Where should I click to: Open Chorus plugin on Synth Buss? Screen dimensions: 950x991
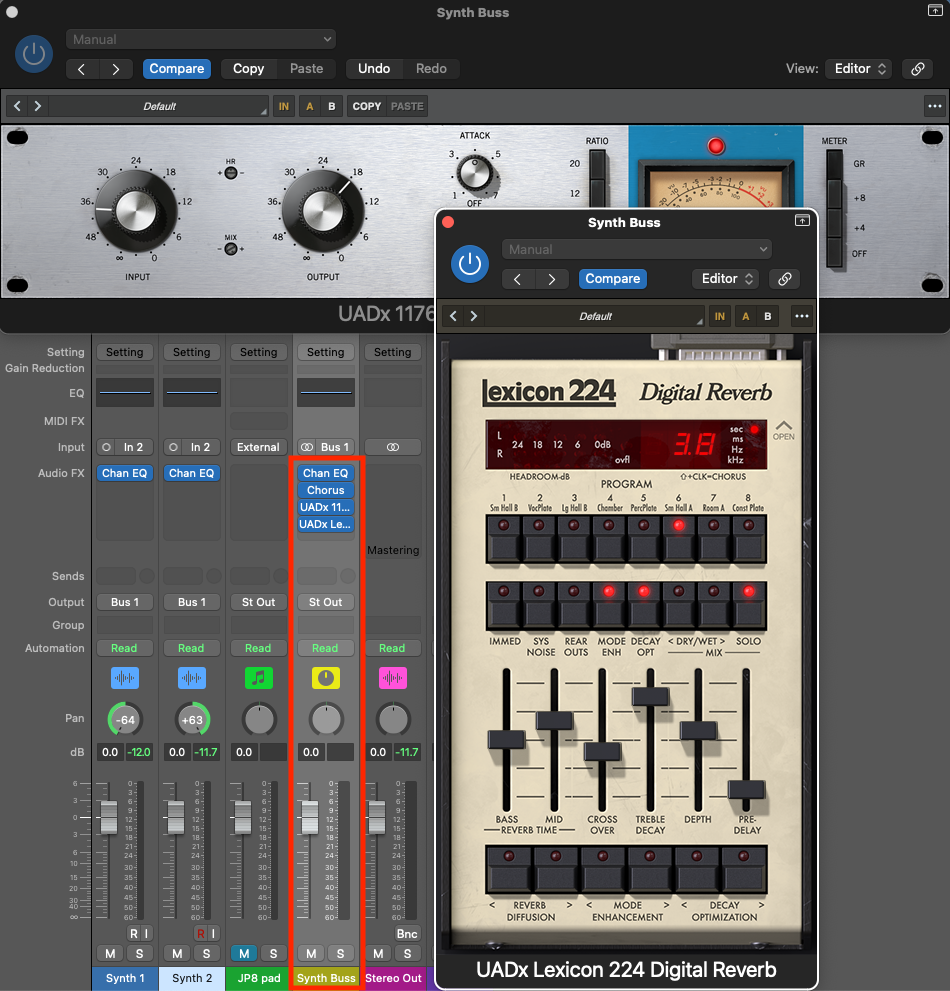pos(326,490)
